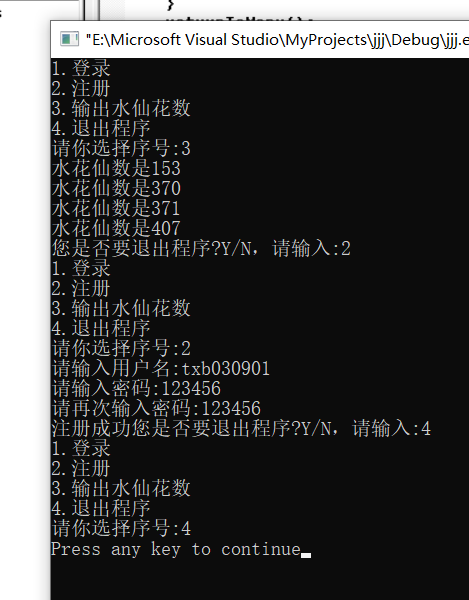Select the output line 水花仙数是407
Screen dimensions: 469x600
pos(116,228)
